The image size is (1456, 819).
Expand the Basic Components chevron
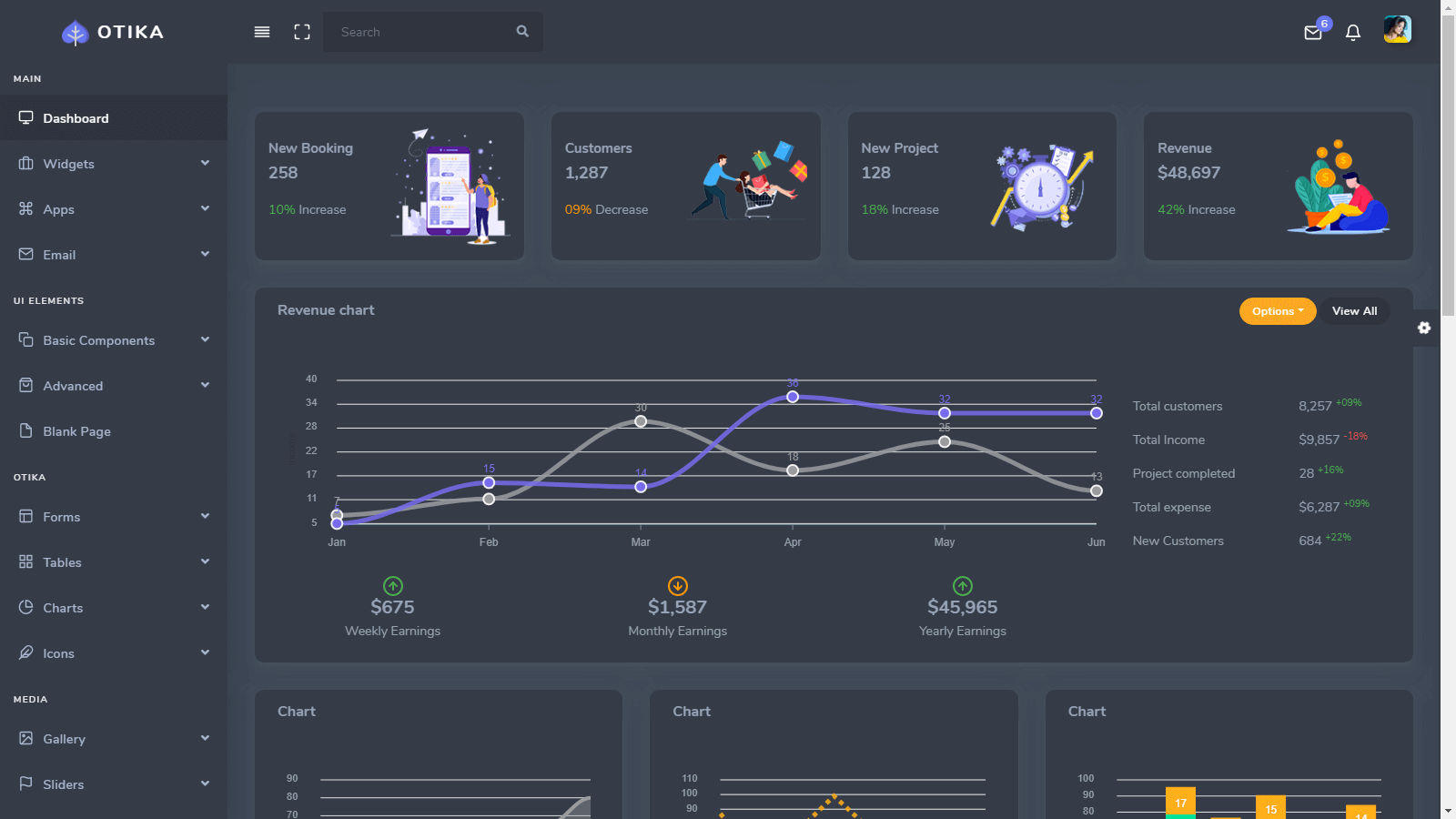point(205,339)
